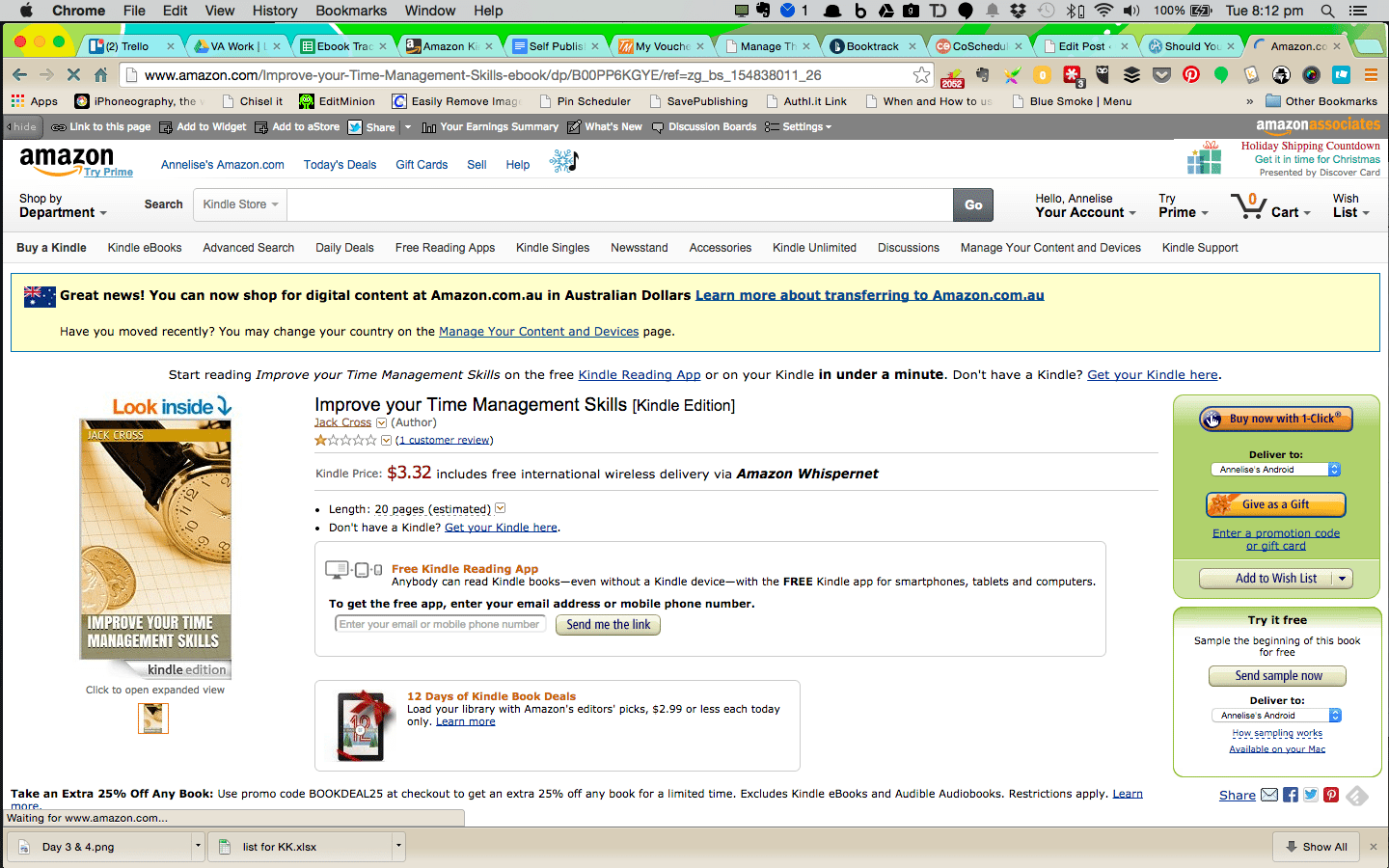Screen dimensions: 1389x868
Task: Open the Look inside book cover image
Action: (x=155, y=540)
